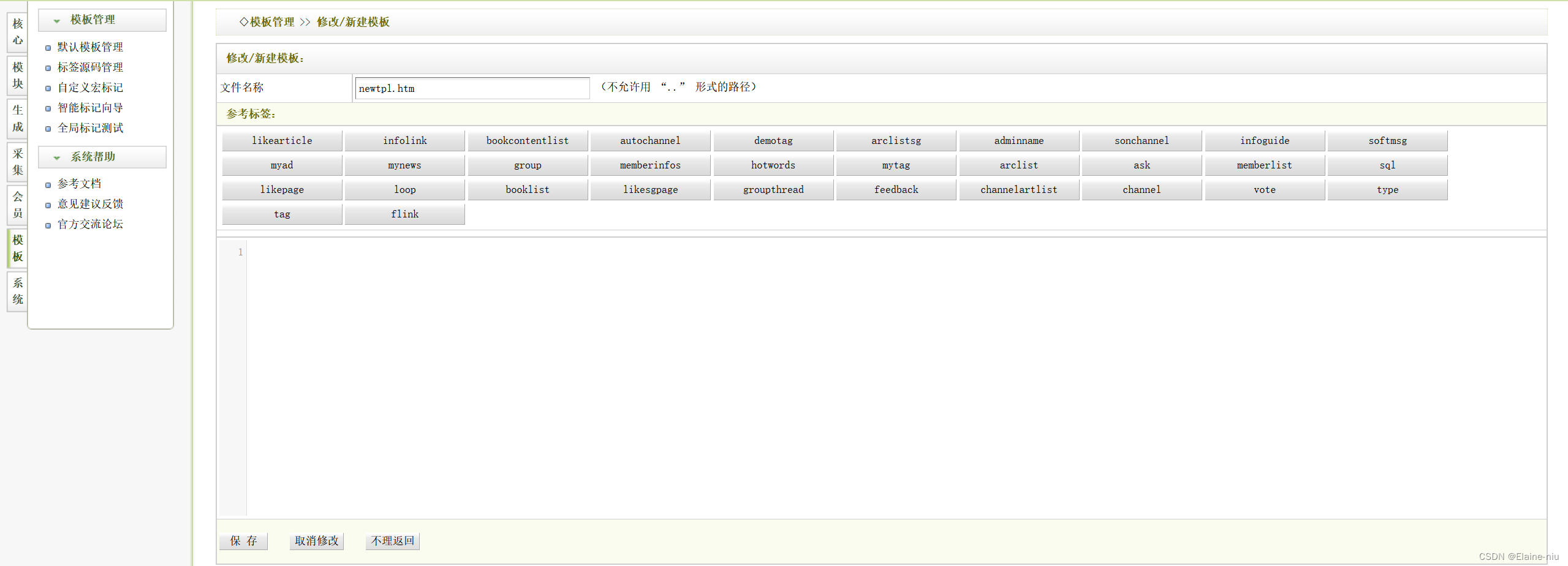Click 不理返回 to go back
1568x566 pixels.
point(392,541)
